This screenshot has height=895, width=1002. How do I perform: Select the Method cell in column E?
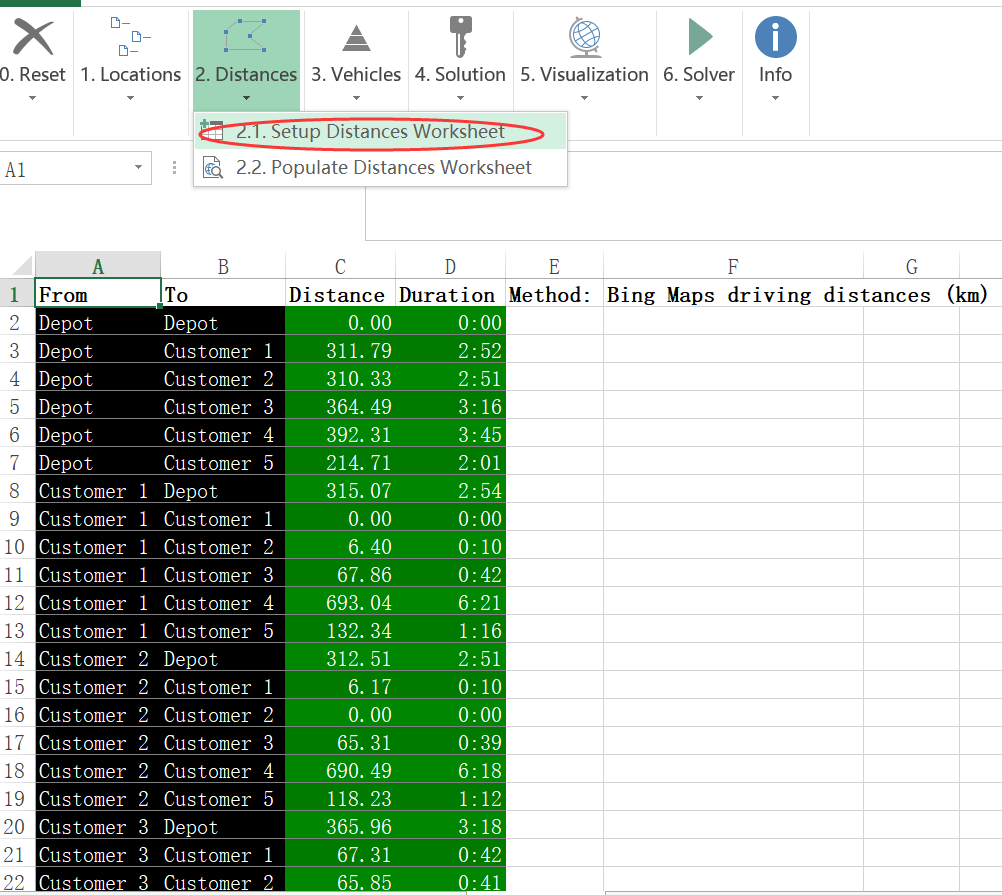[x=553, y=295]
